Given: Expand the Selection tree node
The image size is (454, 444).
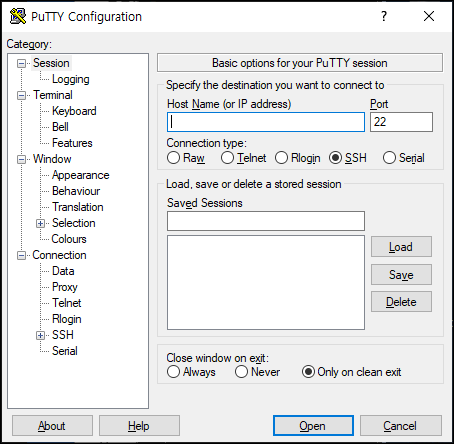Looking at the screenshot, I should (x=40, y=223).
